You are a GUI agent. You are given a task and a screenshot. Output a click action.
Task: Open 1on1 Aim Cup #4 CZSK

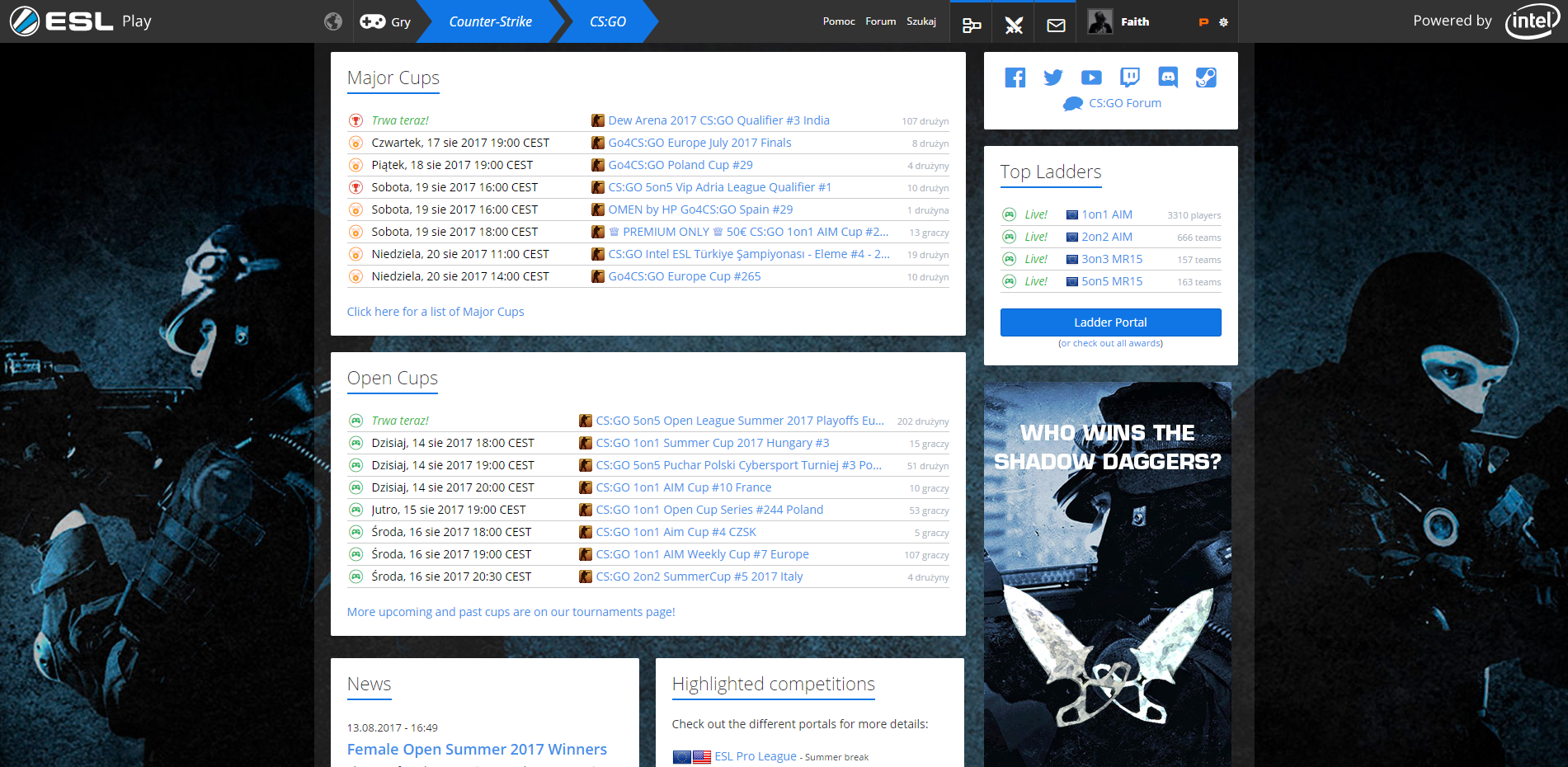(x=676, y=532)
